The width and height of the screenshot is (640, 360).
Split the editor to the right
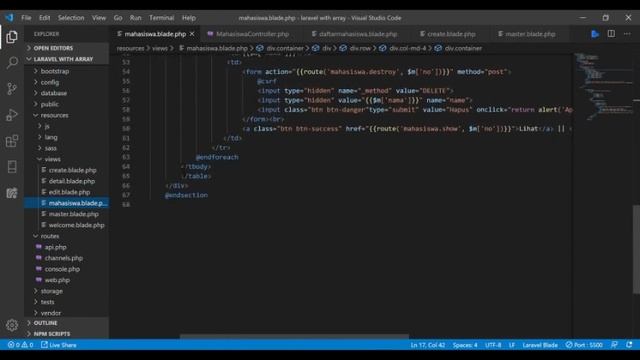(x=611, y=34)
